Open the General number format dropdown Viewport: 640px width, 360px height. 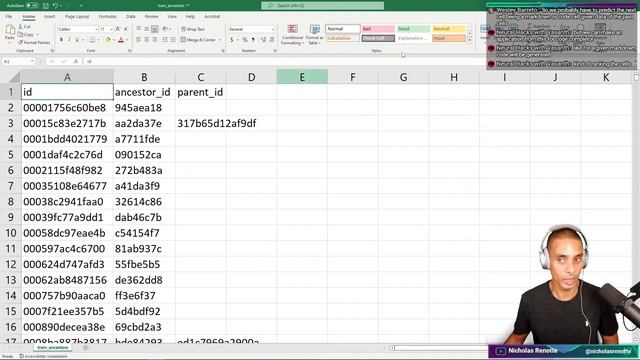273,29
